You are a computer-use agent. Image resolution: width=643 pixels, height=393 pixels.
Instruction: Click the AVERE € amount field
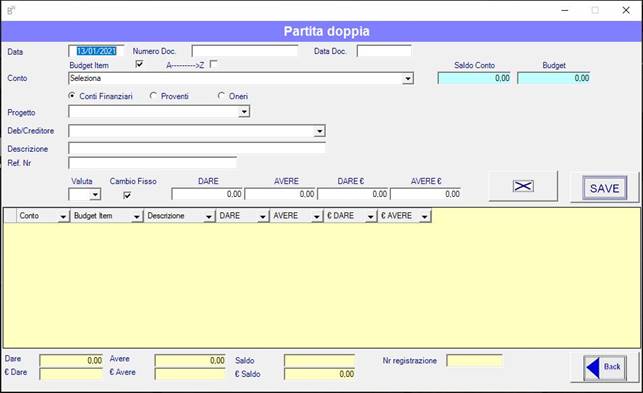click(426, 194)
